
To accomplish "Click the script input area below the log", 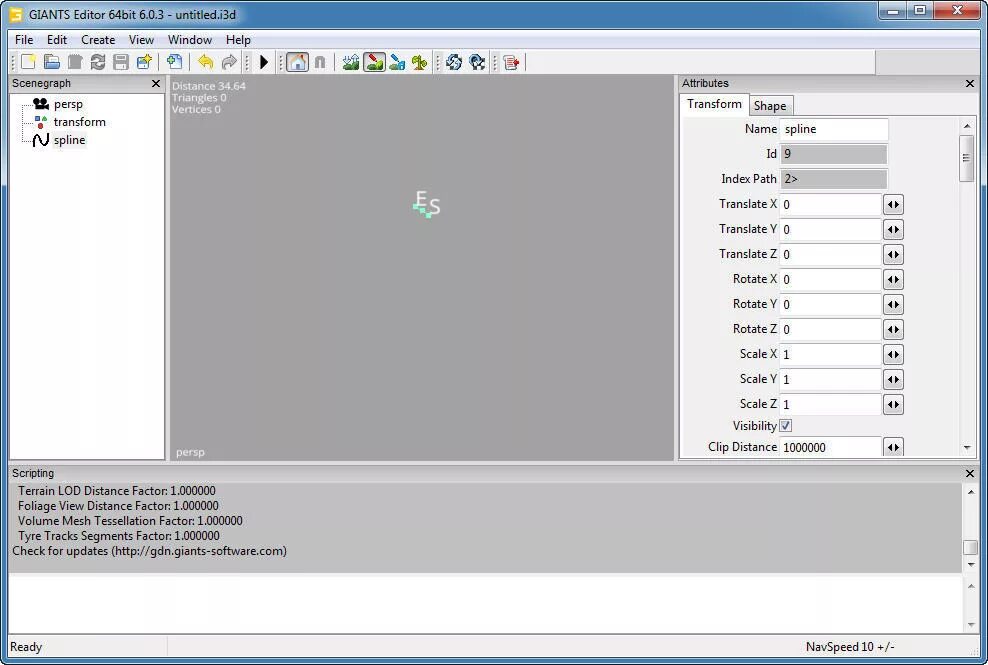I will point(485,603).
